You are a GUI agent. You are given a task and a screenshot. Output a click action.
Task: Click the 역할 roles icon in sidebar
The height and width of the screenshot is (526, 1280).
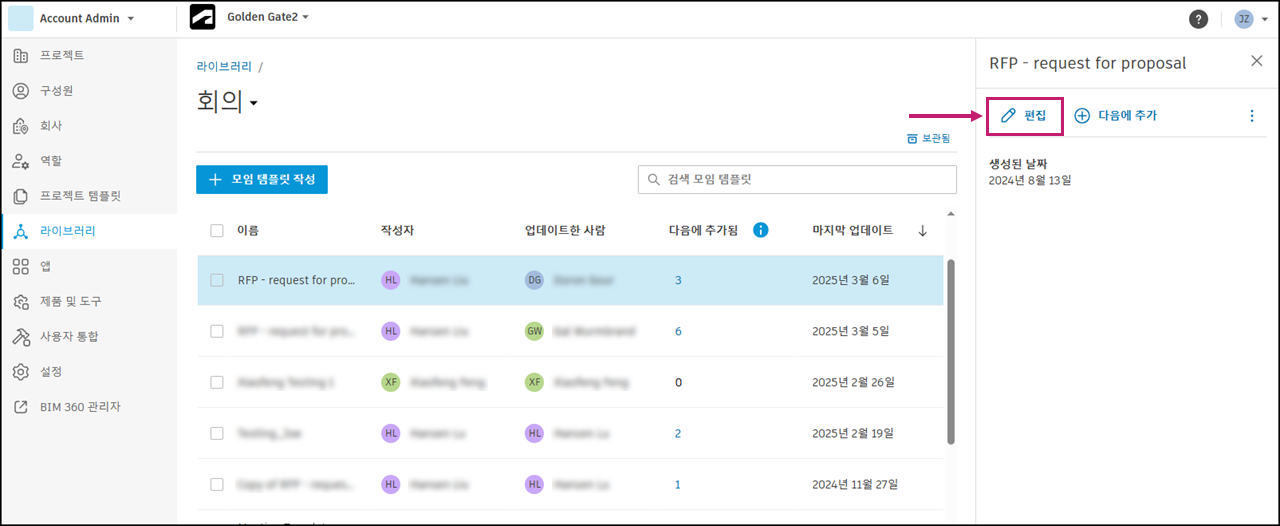click(x=20, y=161)
